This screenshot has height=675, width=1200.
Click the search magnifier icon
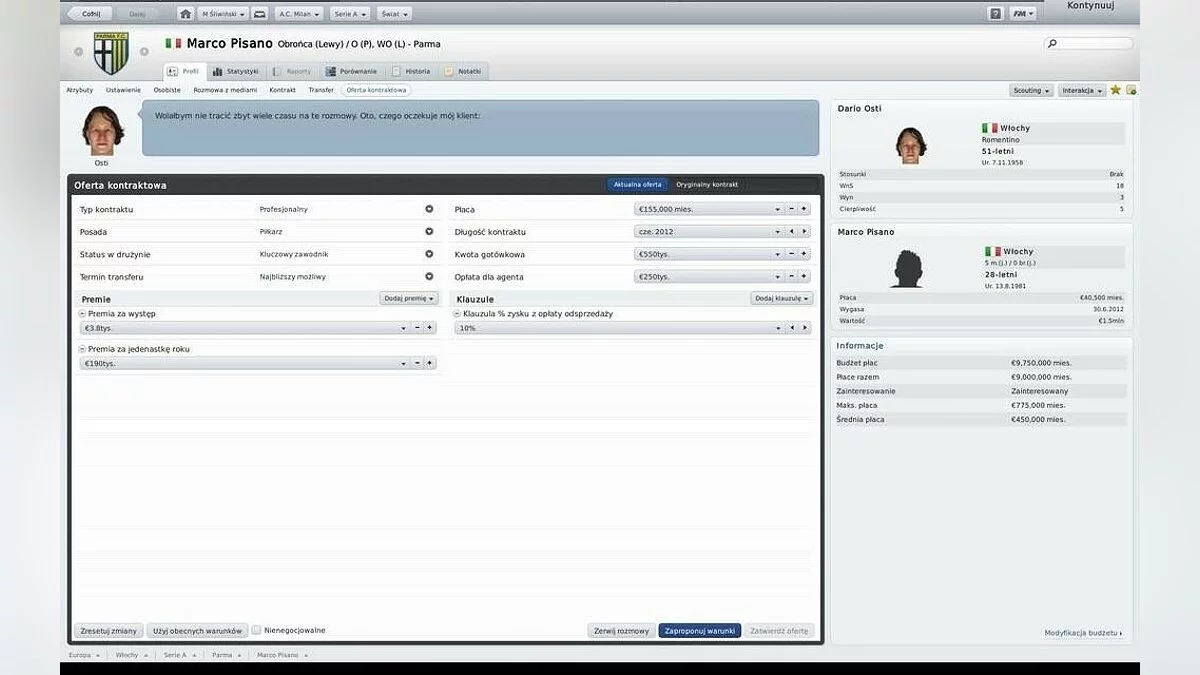click(x=1052, y=44)
